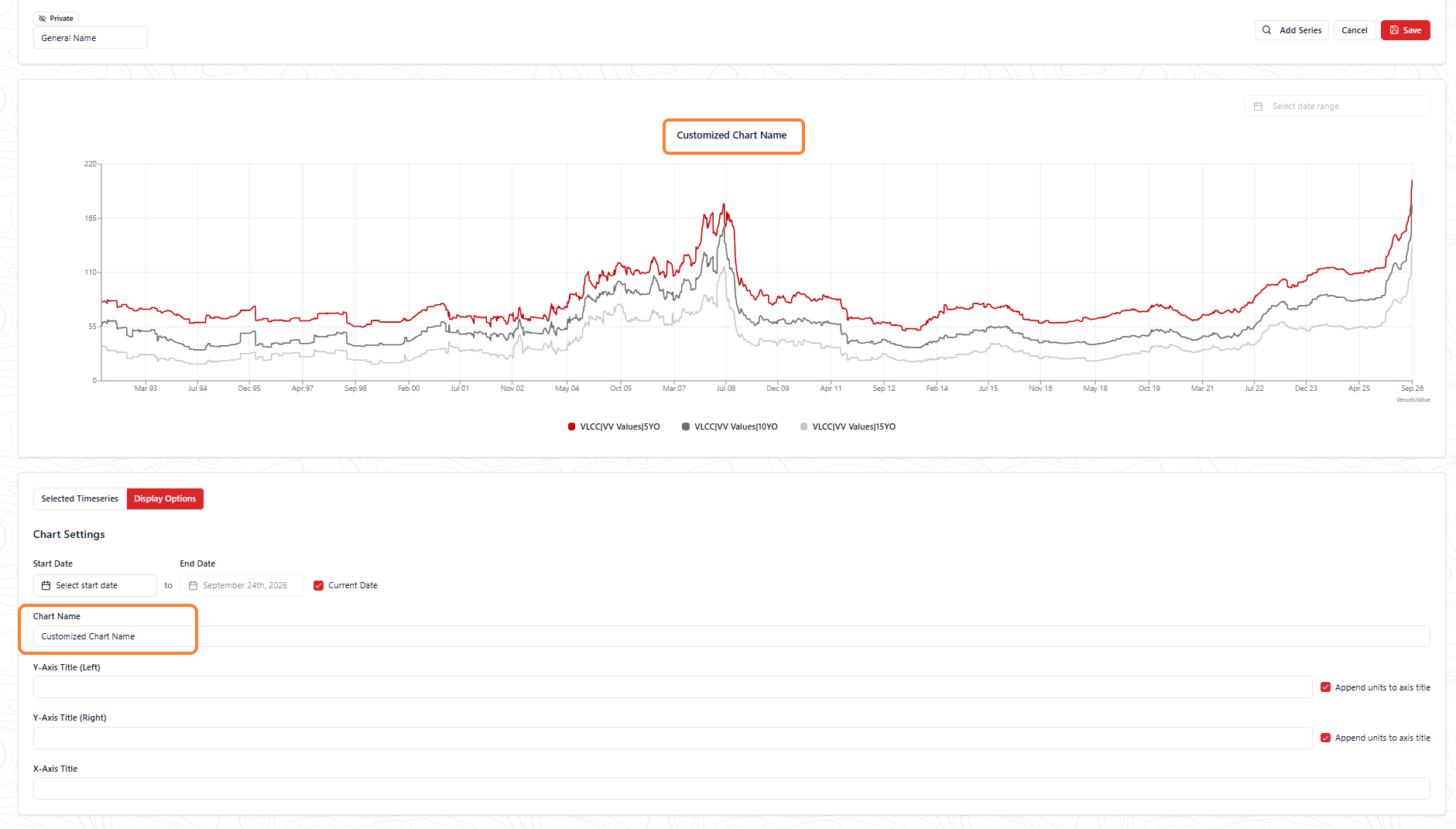1456x829 pixels.
Task: Click the X-Axis Title input field
Action: (731, 788)
